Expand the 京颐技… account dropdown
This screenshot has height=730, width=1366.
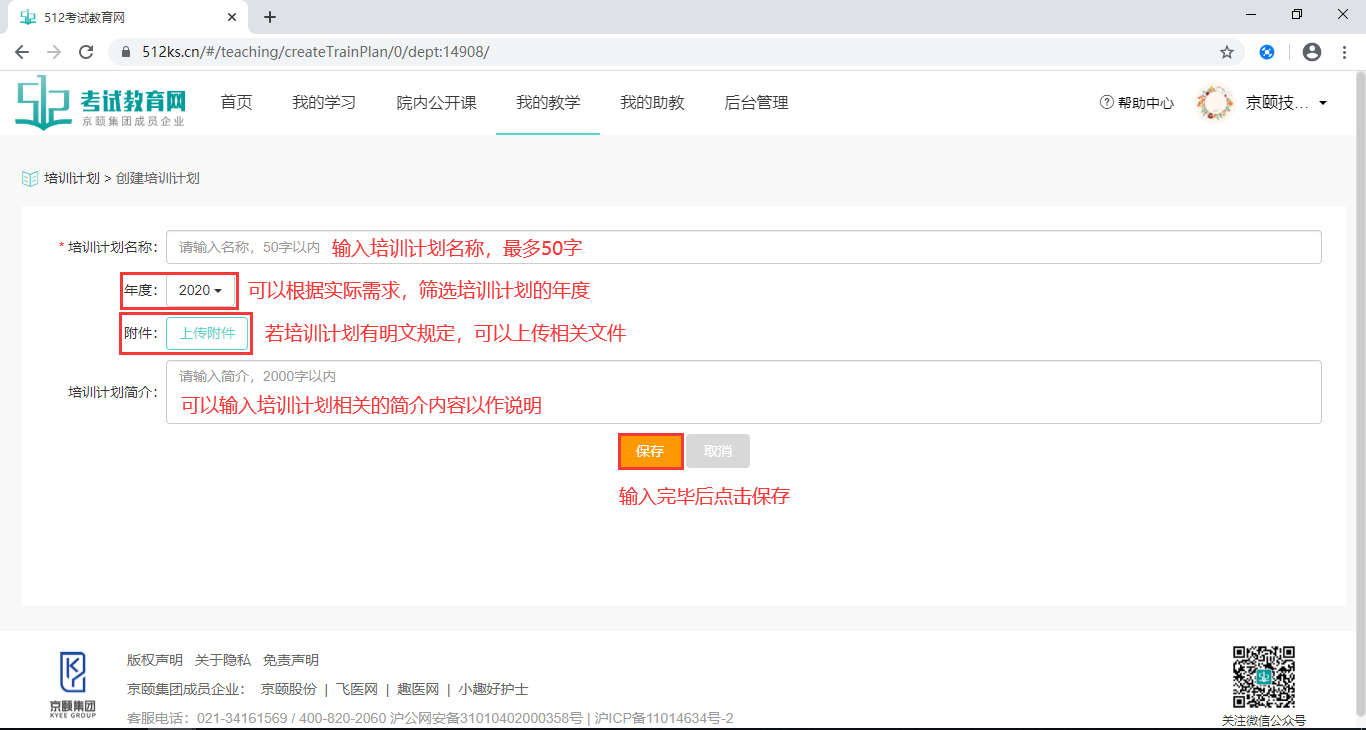tap(1286, 102)
